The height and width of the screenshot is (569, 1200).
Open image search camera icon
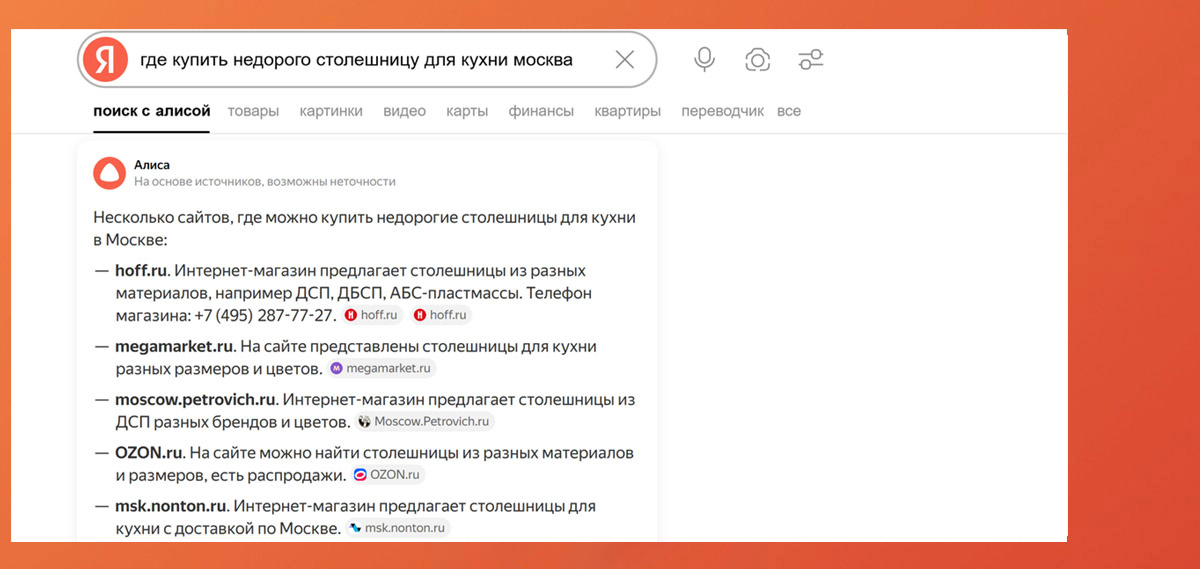[x=758, y=60]
